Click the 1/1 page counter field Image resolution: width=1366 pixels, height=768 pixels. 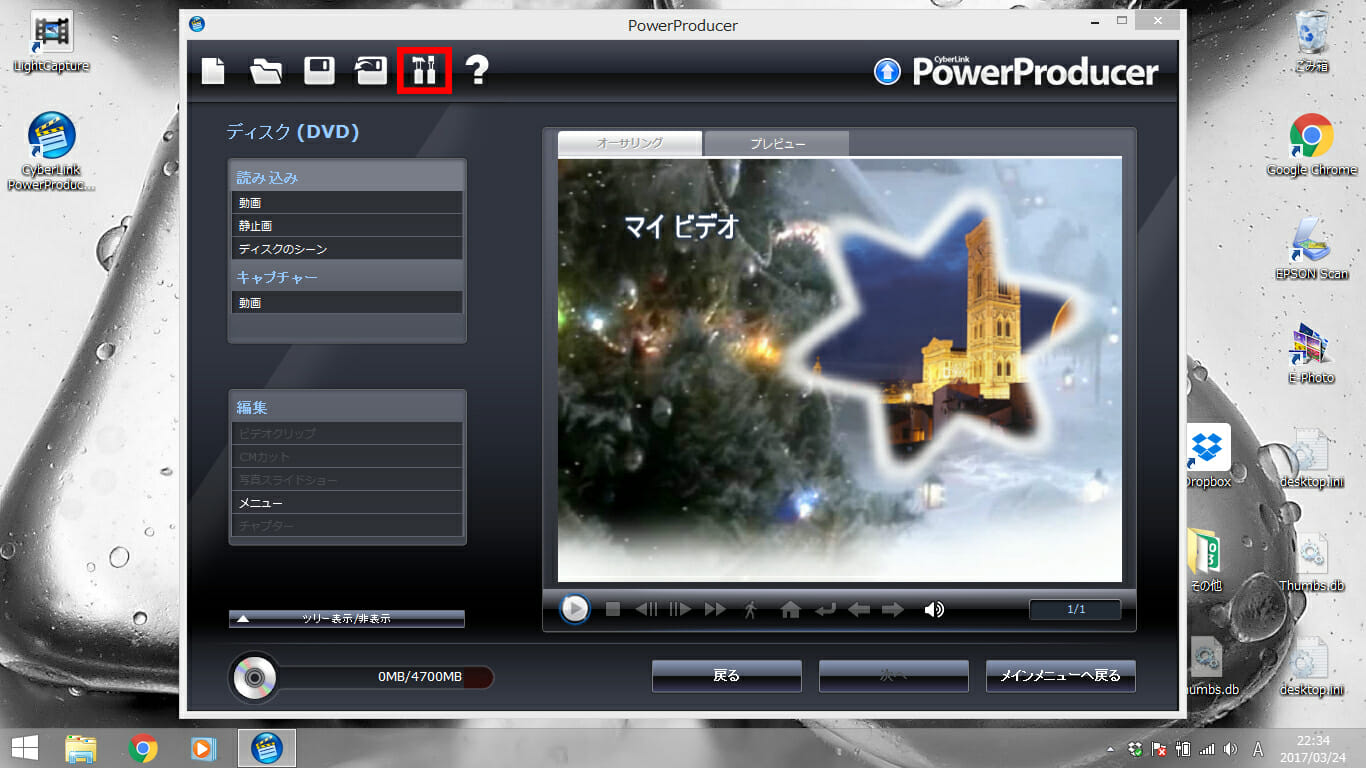tap(1076, 609)
